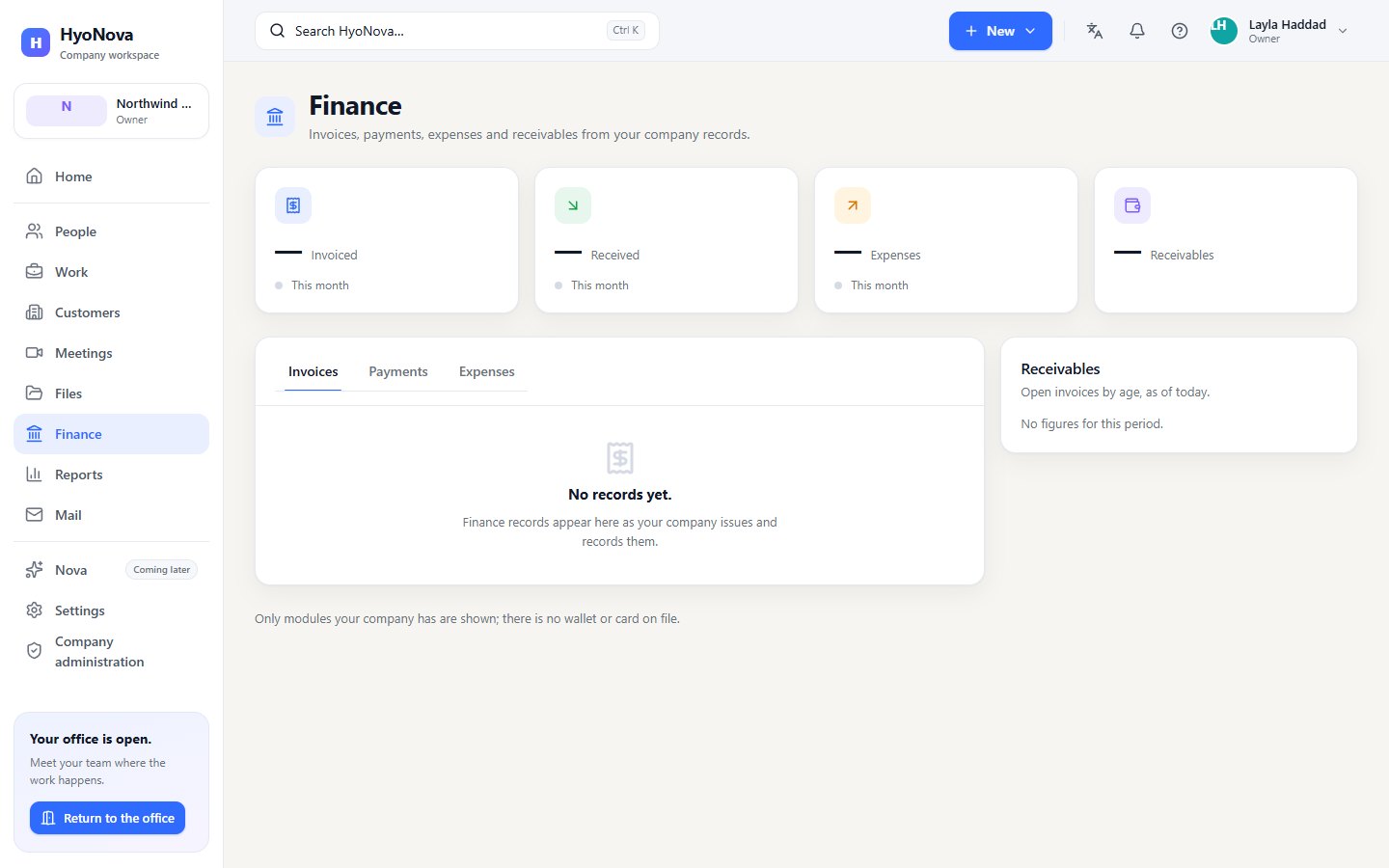Viewport: 1389px width, 868px height.
Task: Open Work in the sidebar
Action: coord(111,272)
